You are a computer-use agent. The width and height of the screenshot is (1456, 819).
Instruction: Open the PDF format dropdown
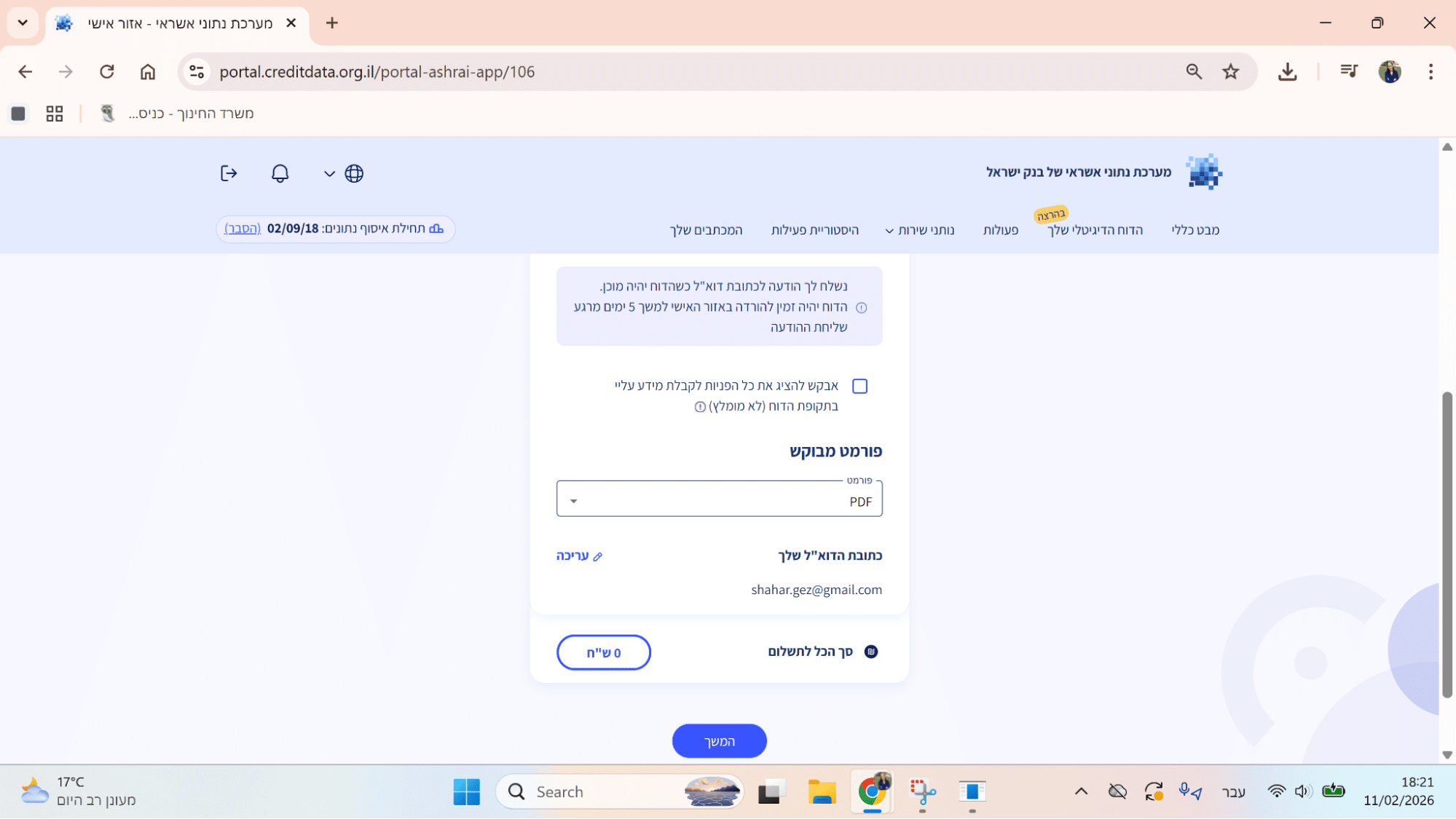pos(719,501)
